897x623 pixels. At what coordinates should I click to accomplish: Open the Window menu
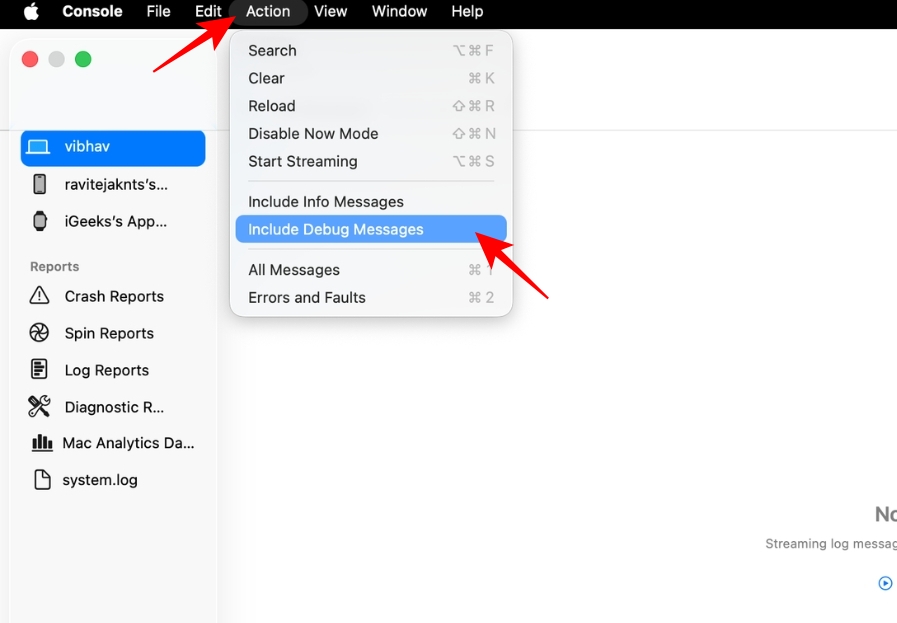coord(399,11)
